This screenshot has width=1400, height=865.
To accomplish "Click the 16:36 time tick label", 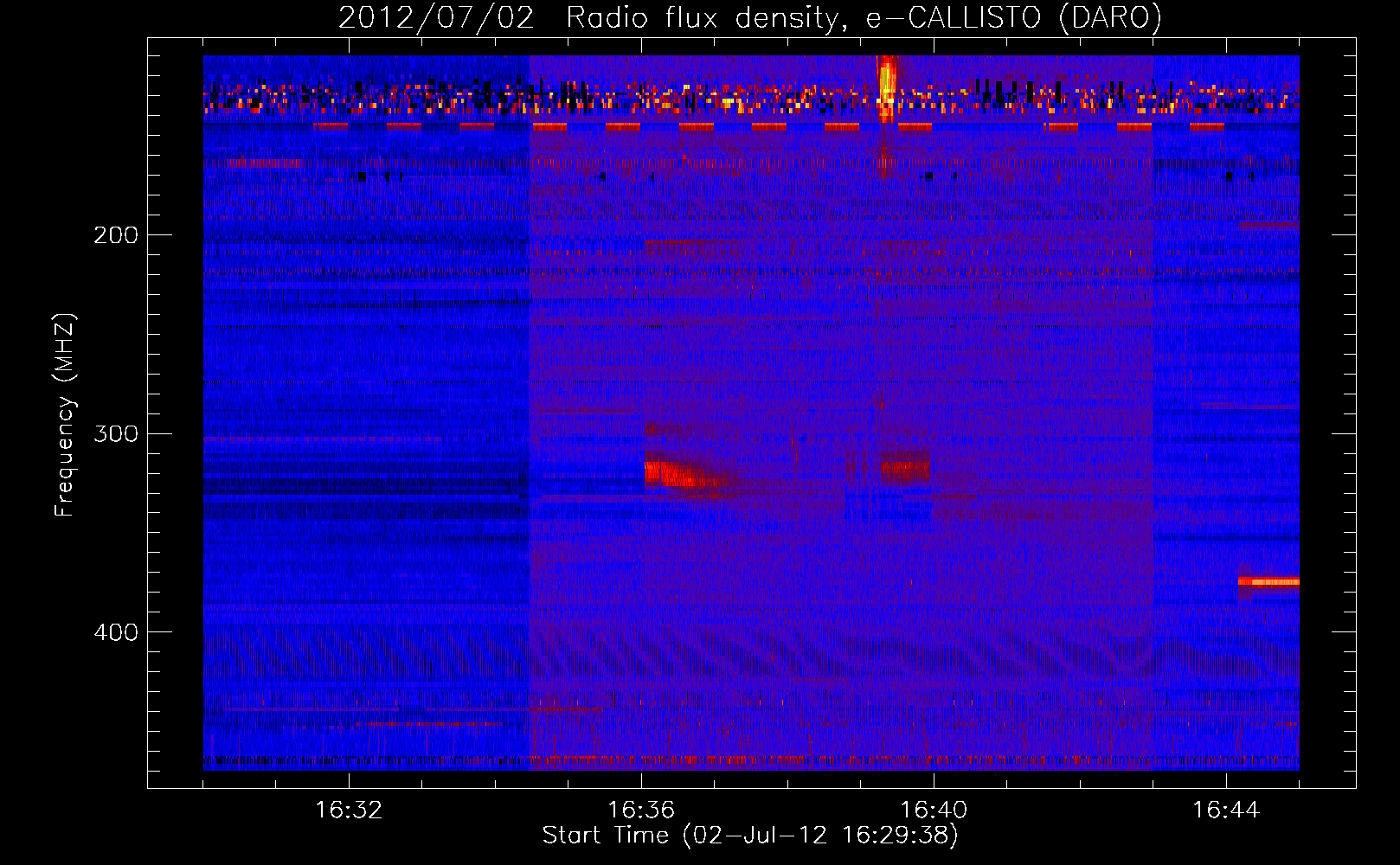I will (641, 810).
